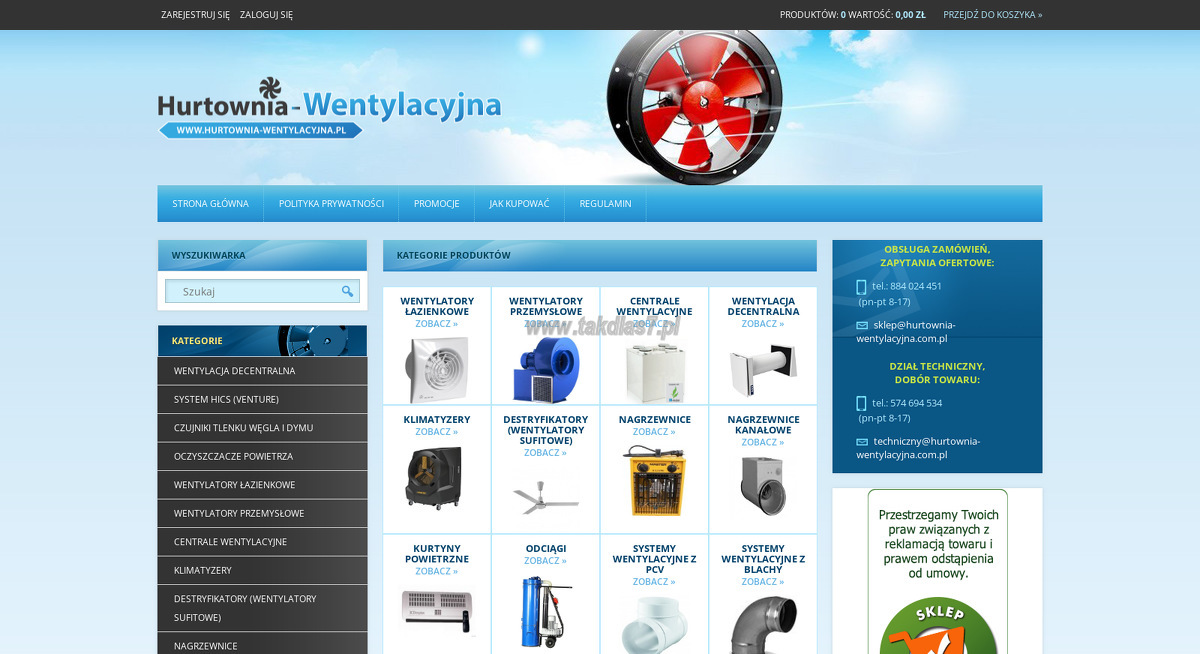Select Czujniki tlenku węgla i dymu category
This screenshot has width=1200, height=654.
[262, 428]
